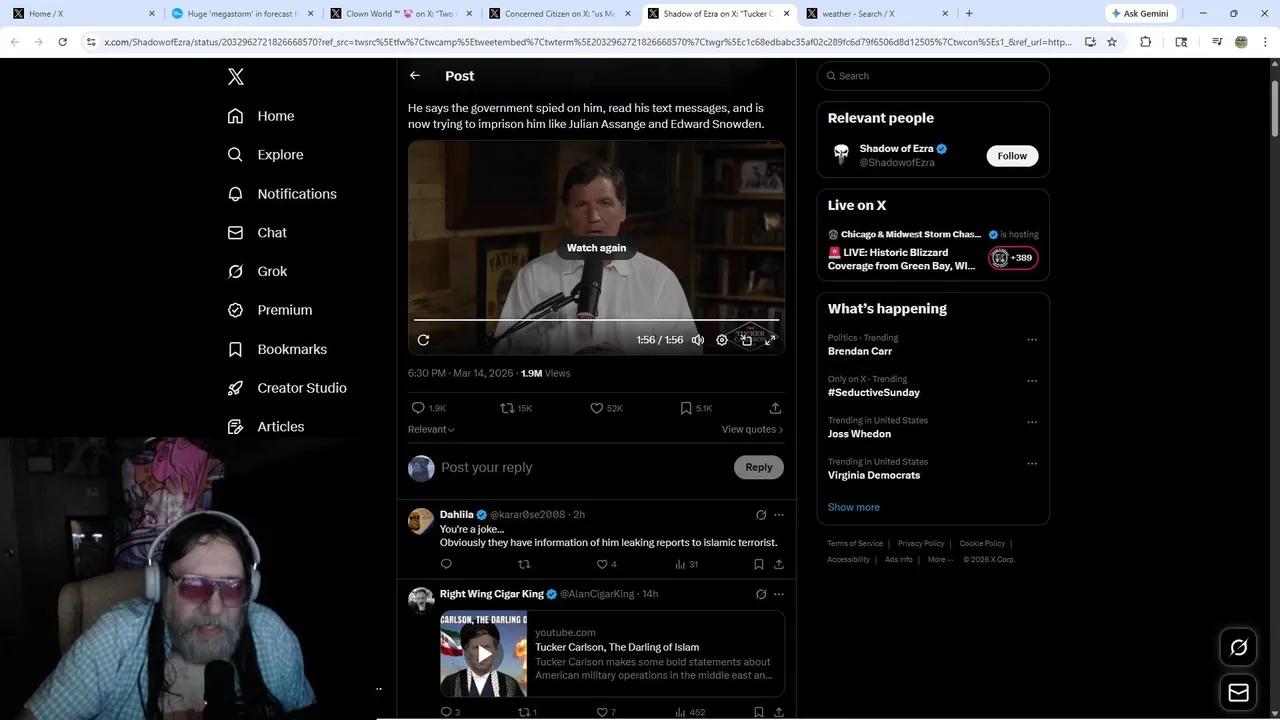Open Premium in the sidebar
1280x720 pixels.
click(x=270, y=310)
